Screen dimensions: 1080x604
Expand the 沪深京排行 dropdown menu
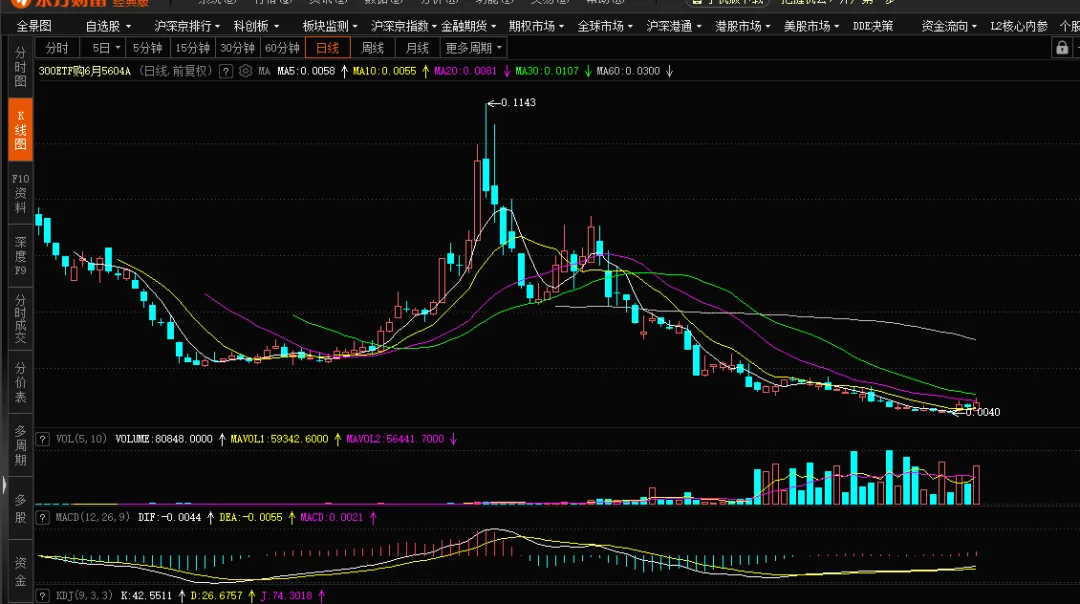coord(187,26)
